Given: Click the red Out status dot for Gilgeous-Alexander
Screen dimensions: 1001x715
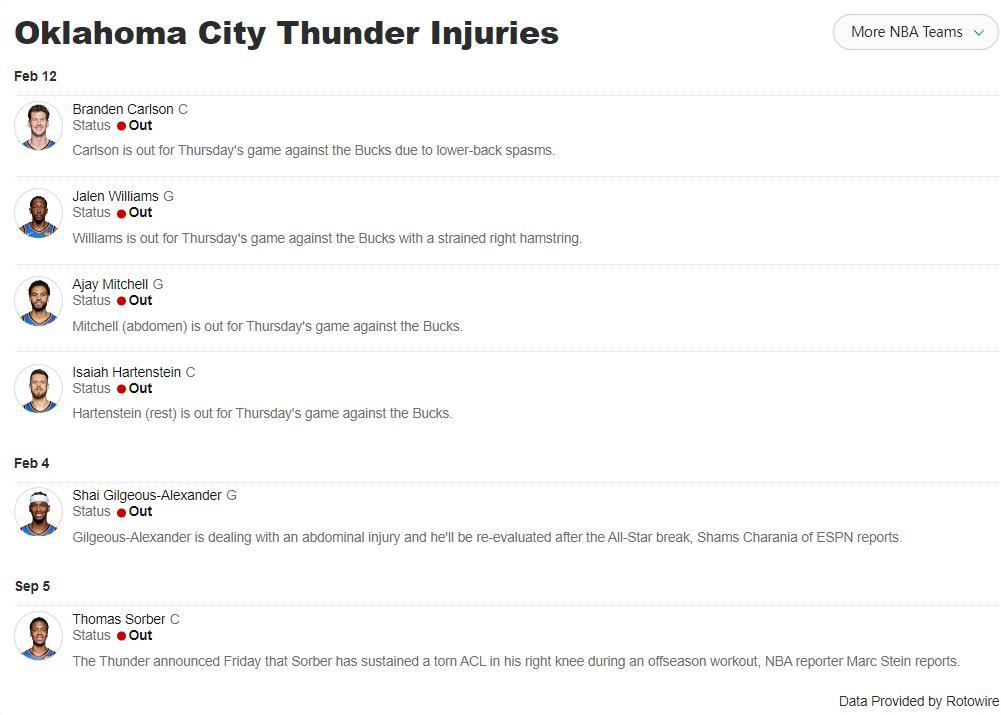Looking at the screenshot, I should pos(121,512).
